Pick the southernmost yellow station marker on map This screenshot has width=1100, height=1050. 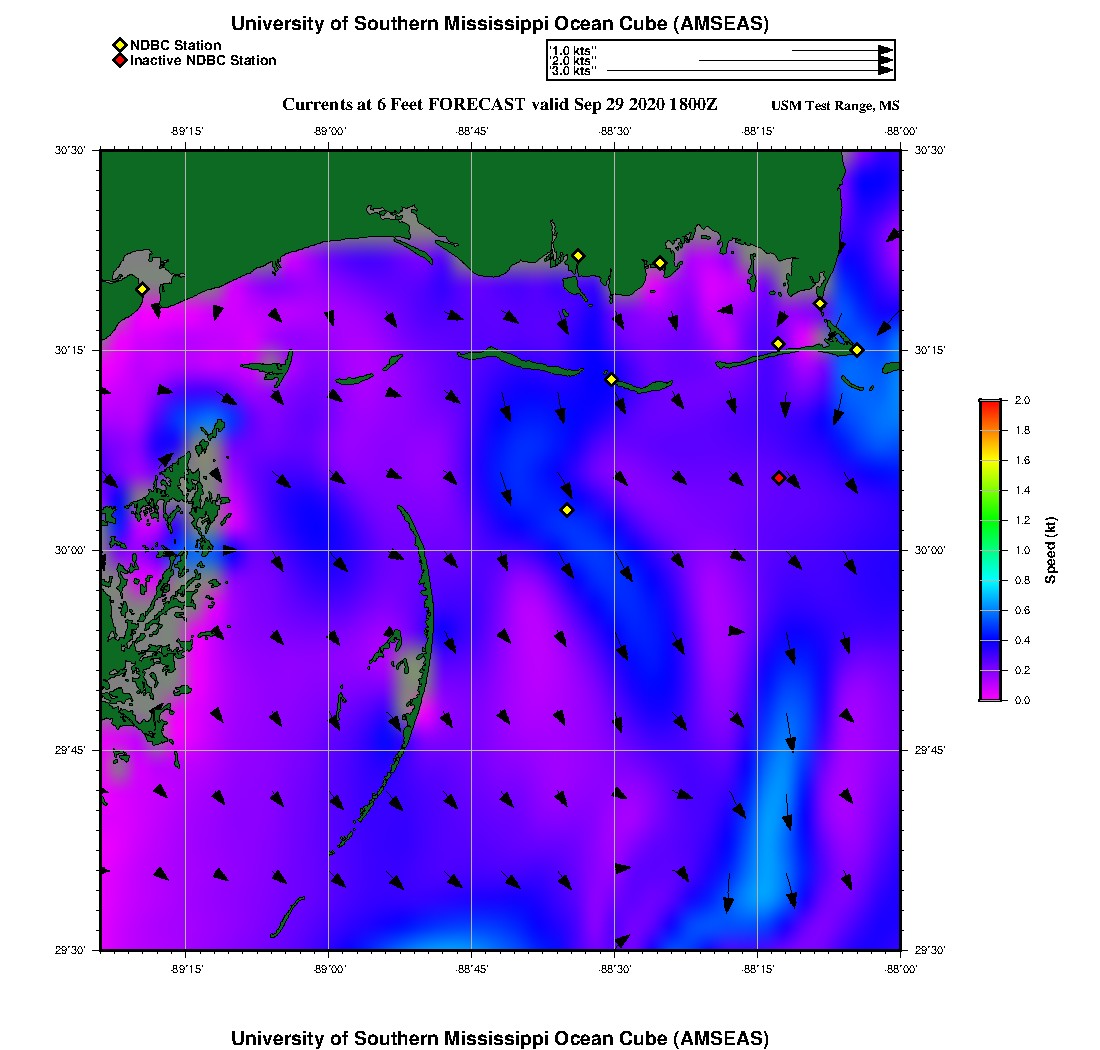(567, 510)
